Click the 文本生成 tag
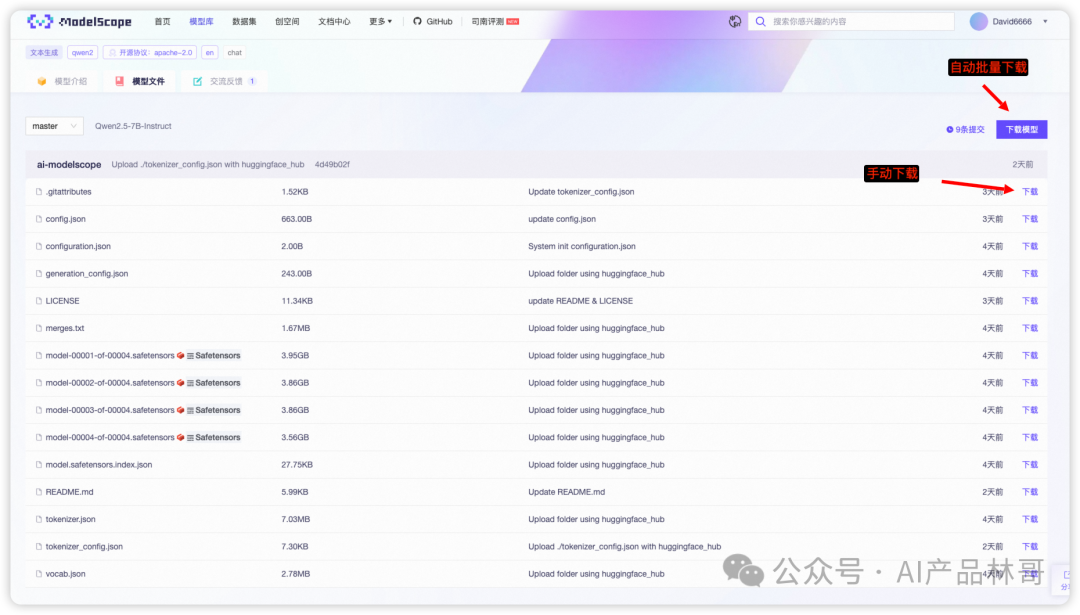Image resolution: width=1080 pixels, height=615 pixels. click(44, 52)
